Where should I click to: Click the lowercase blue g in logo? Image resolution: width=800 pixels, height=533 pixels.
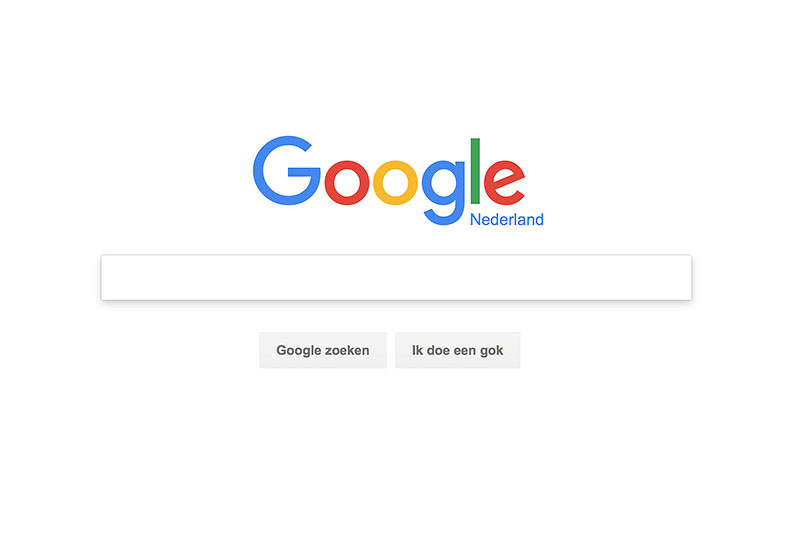pos(443,192)
